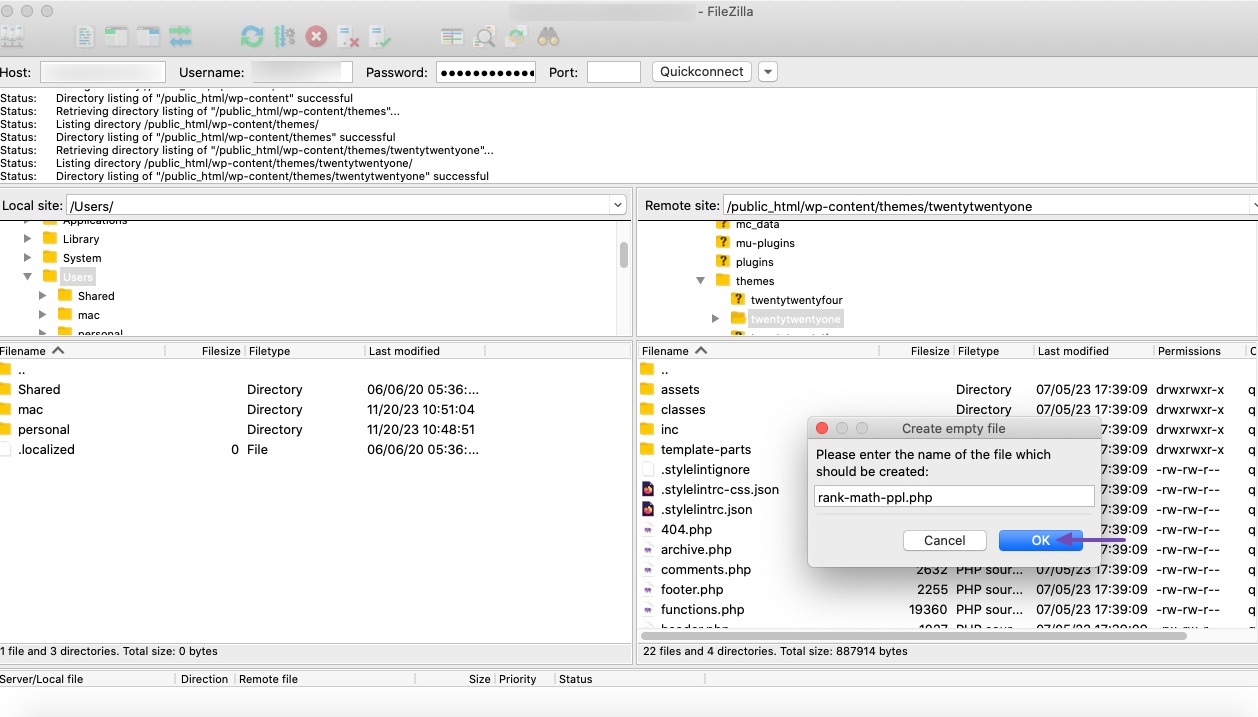Reconnect to last server icon

tap(380, 37)
